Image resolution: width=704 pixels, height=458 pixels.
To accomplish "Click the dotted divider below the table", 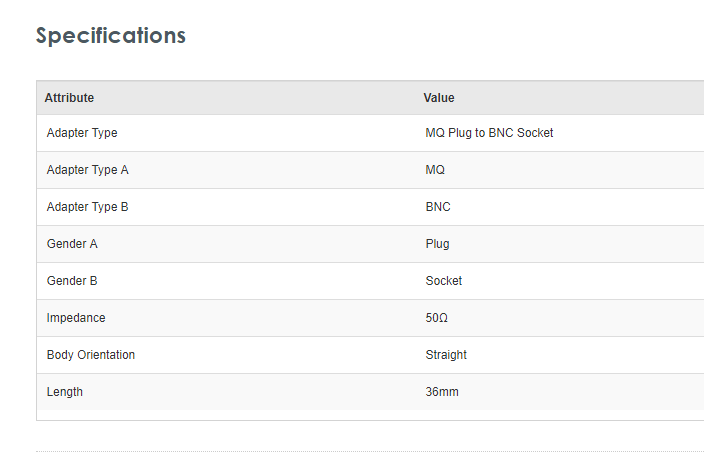I will coord(370,451).
